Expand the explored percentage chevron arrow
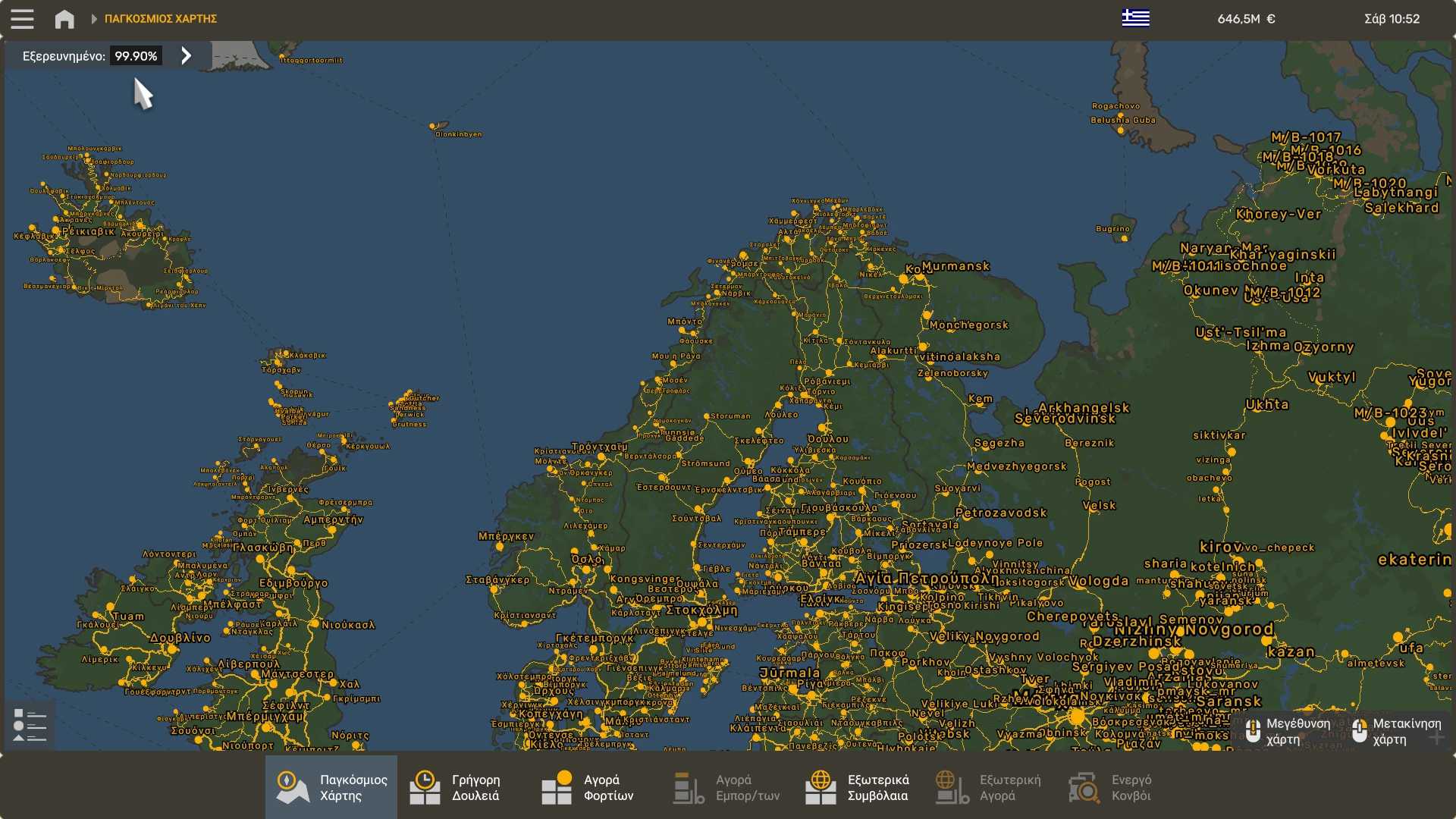Image resolution: width=1456 pixels, height=819 pixels. tap(186, 55)
